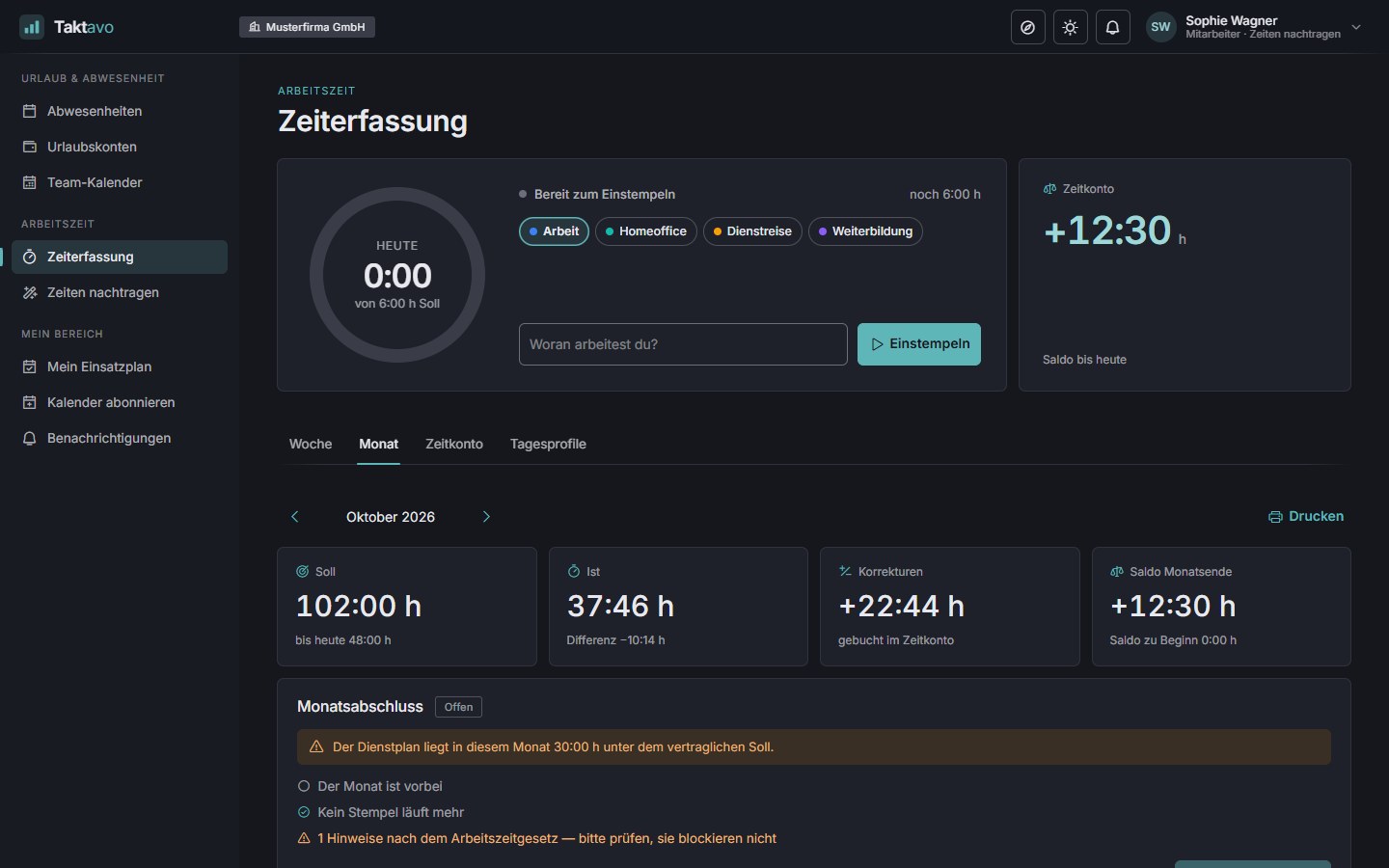
Task: Open the Zeitkonto tab
Action: pyautogui.click(x=454, y=444)
